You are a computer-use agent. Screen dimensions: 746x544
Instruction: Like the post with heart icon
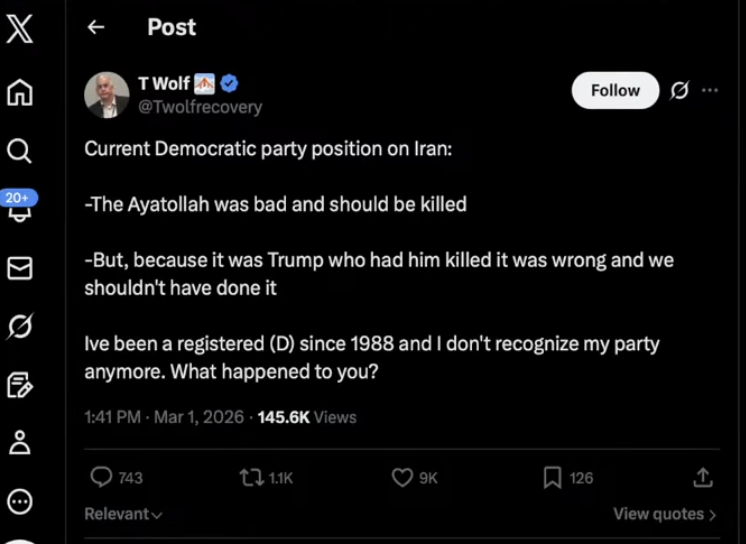[402, 478]
